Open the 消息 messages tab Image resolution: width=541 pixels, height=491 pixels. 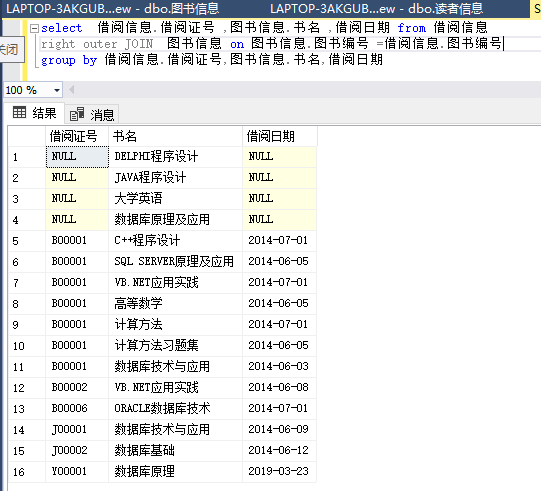pyautogui.click(x=92, y=114)
